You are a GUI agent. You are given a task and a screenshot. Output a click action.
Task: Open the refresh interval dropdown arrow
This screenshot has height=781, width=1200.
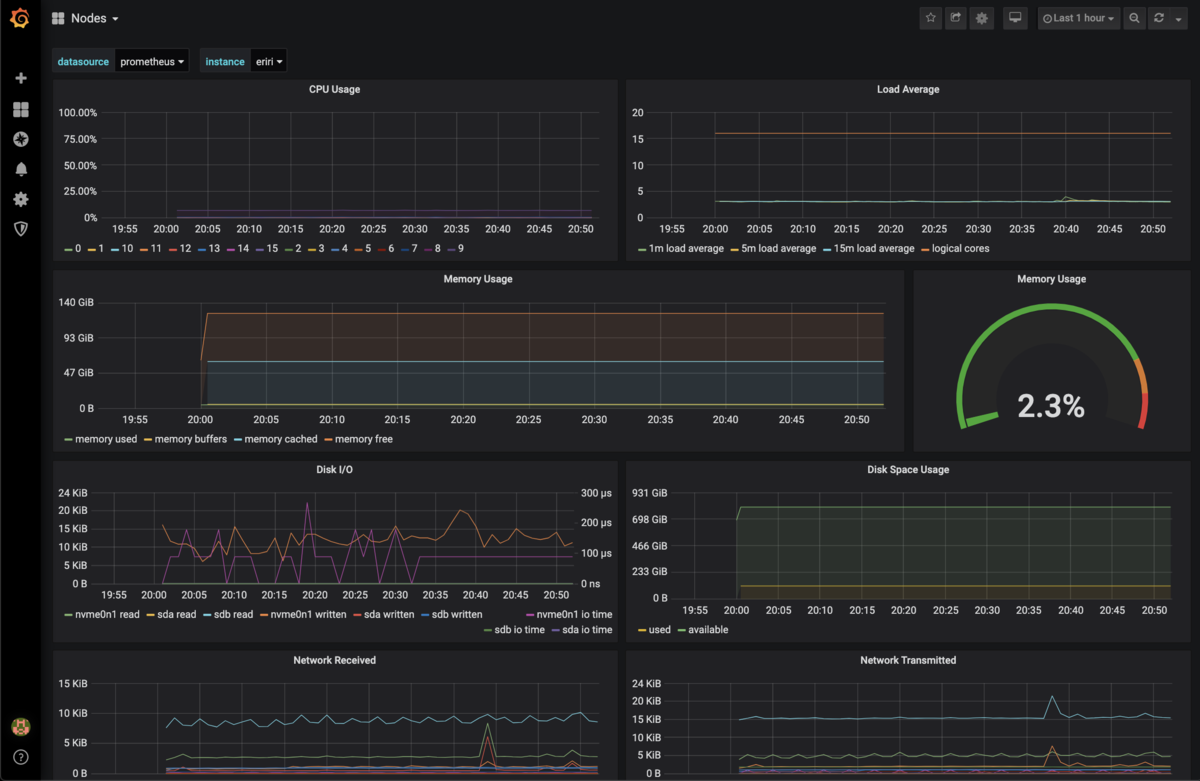click(1179, 18)
